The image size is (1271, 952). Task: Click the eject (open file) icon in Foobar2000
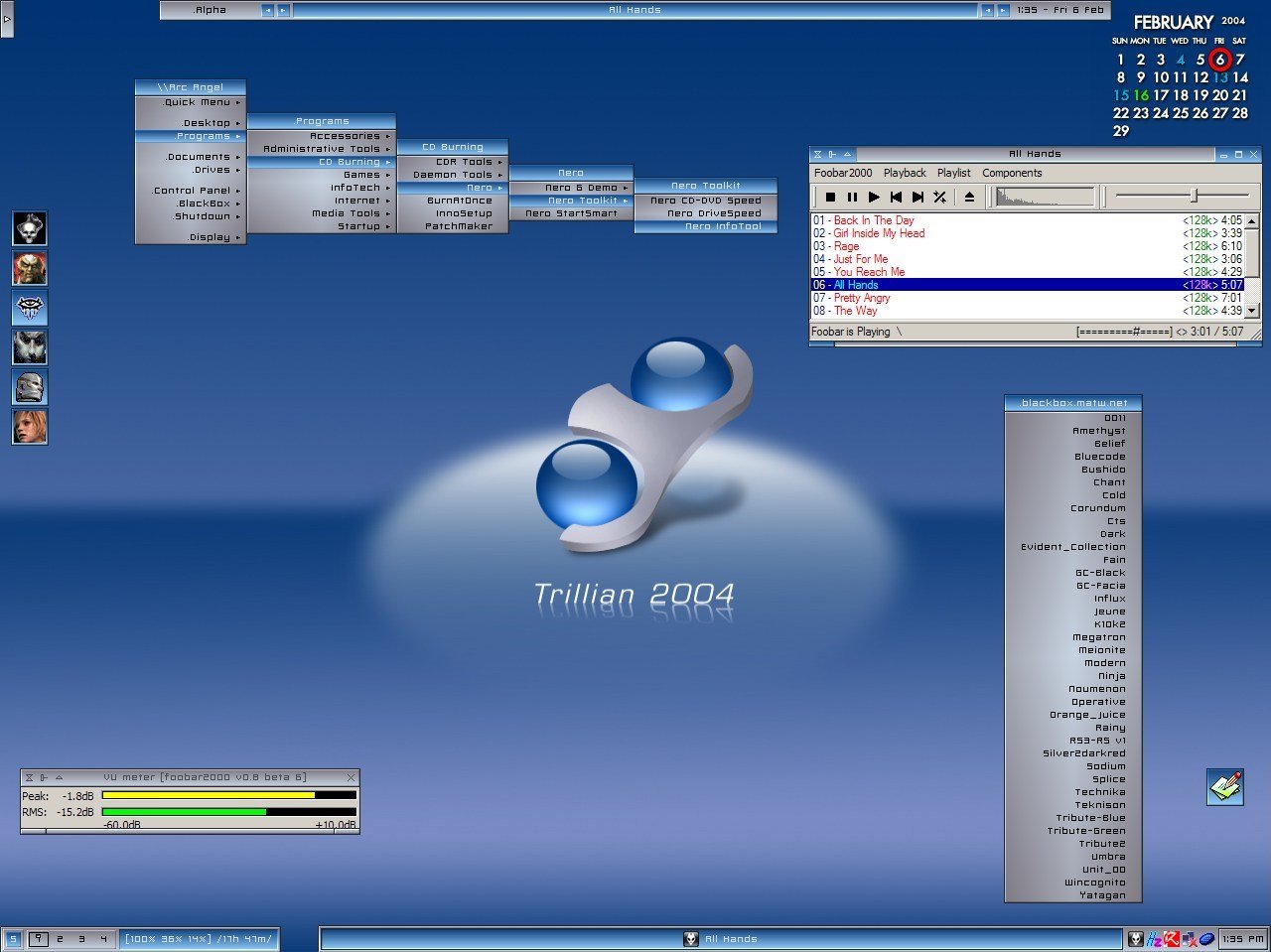pos(969,197)
